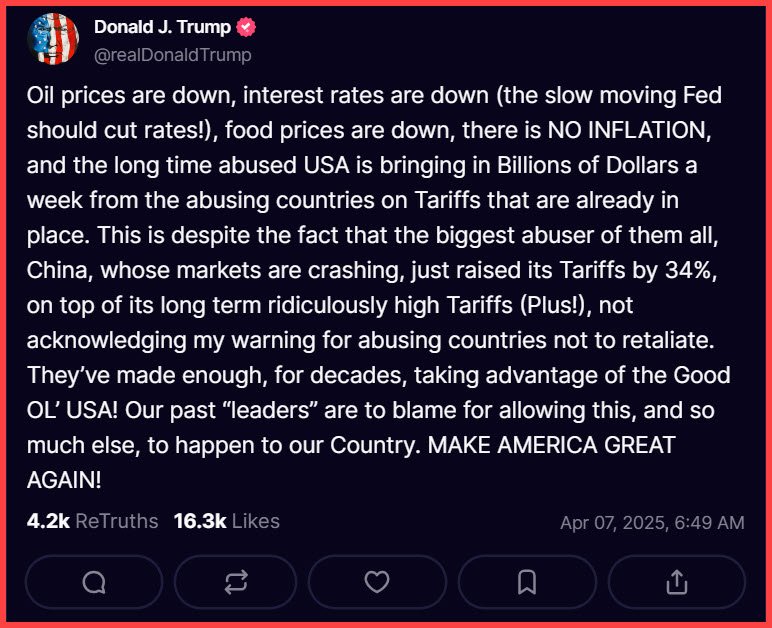Like the post with the heart icon
Screen dimensions: 772x628
[377, 582]
